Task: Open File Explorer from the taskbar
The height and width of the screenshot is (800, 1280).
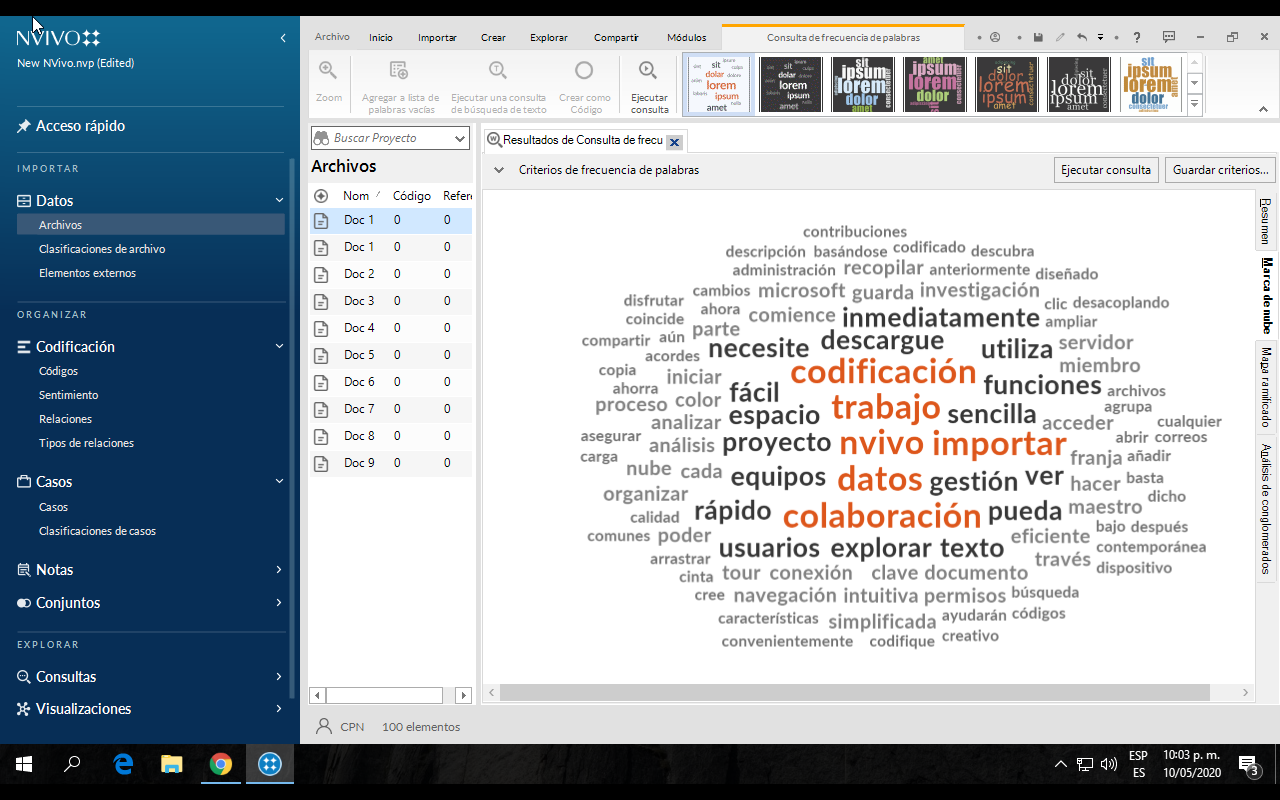Action: [x=172, y=765]
